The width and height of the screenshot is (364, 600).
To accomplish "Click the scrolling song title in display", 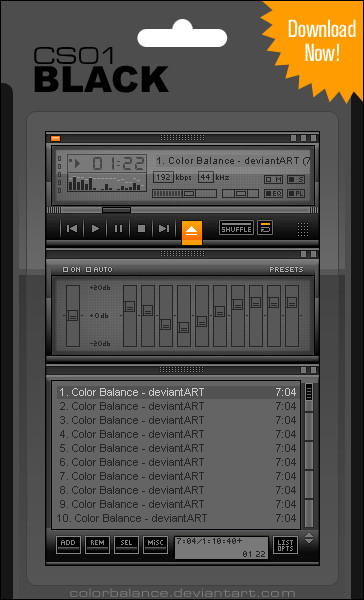I will click(233, 161).
